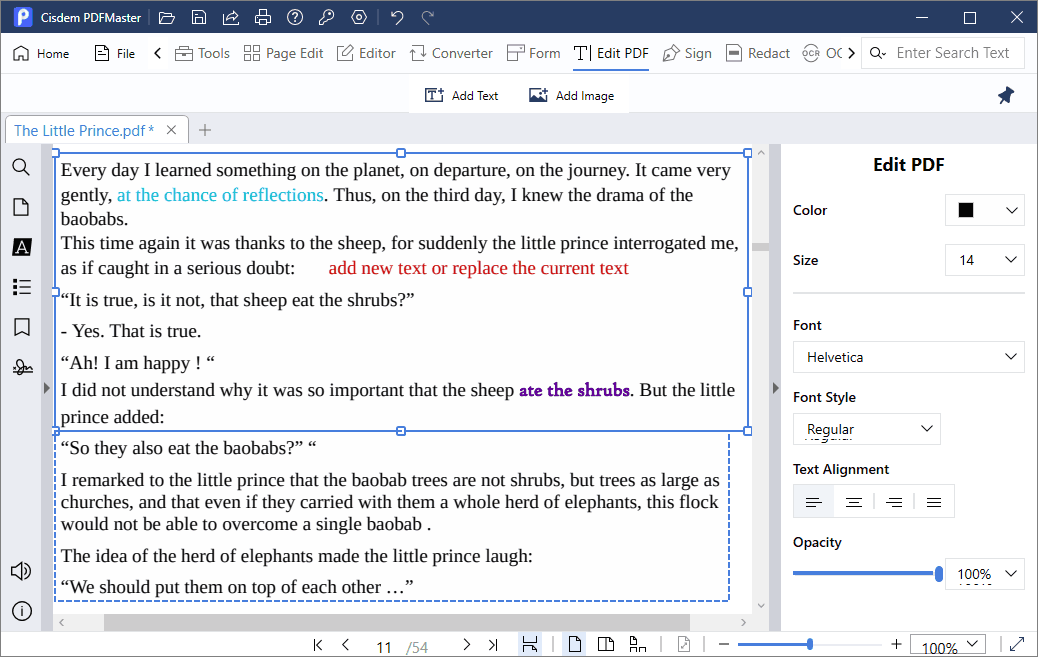Click the read aloud speaker icon

point(21,571)
